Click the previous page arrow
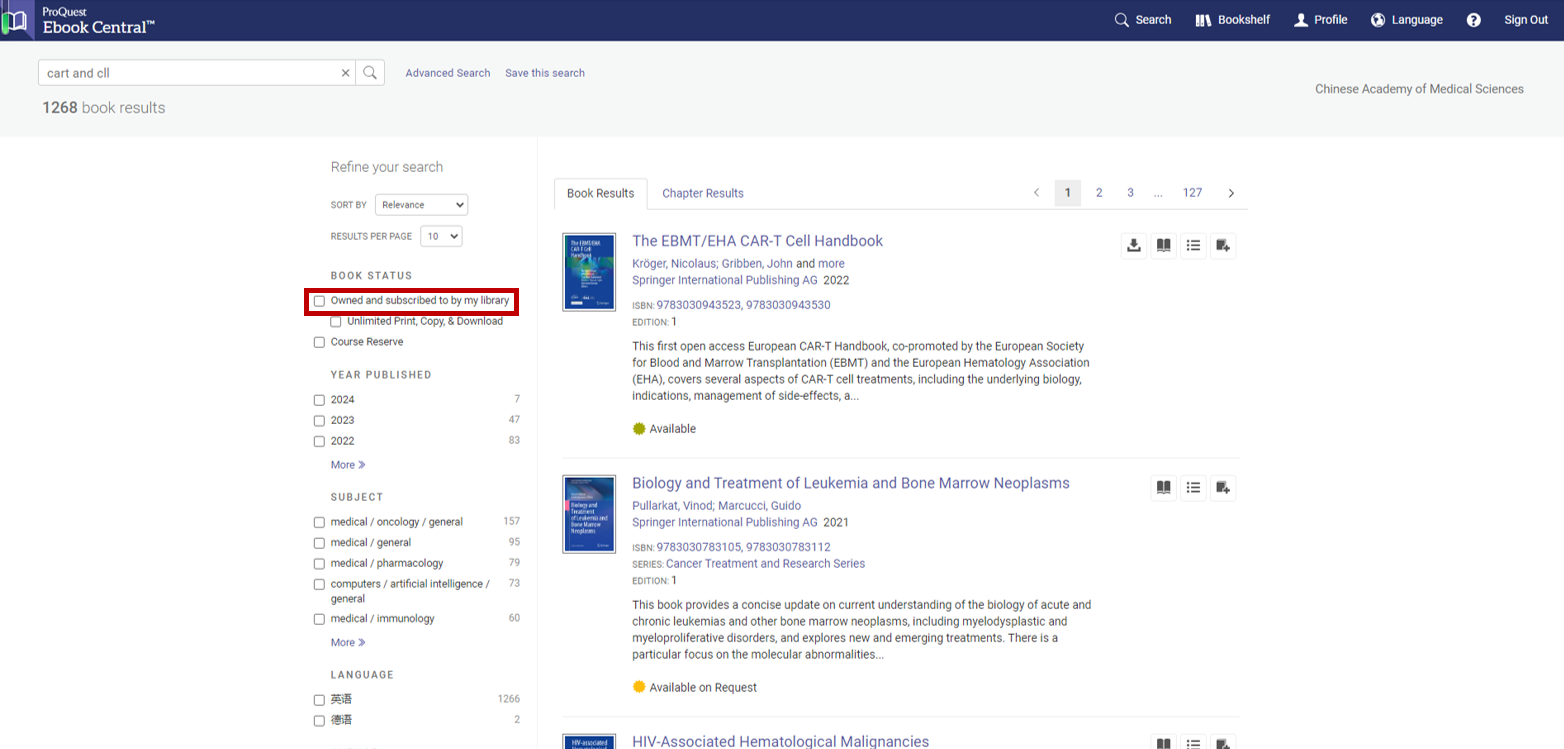 [1036, 193]
